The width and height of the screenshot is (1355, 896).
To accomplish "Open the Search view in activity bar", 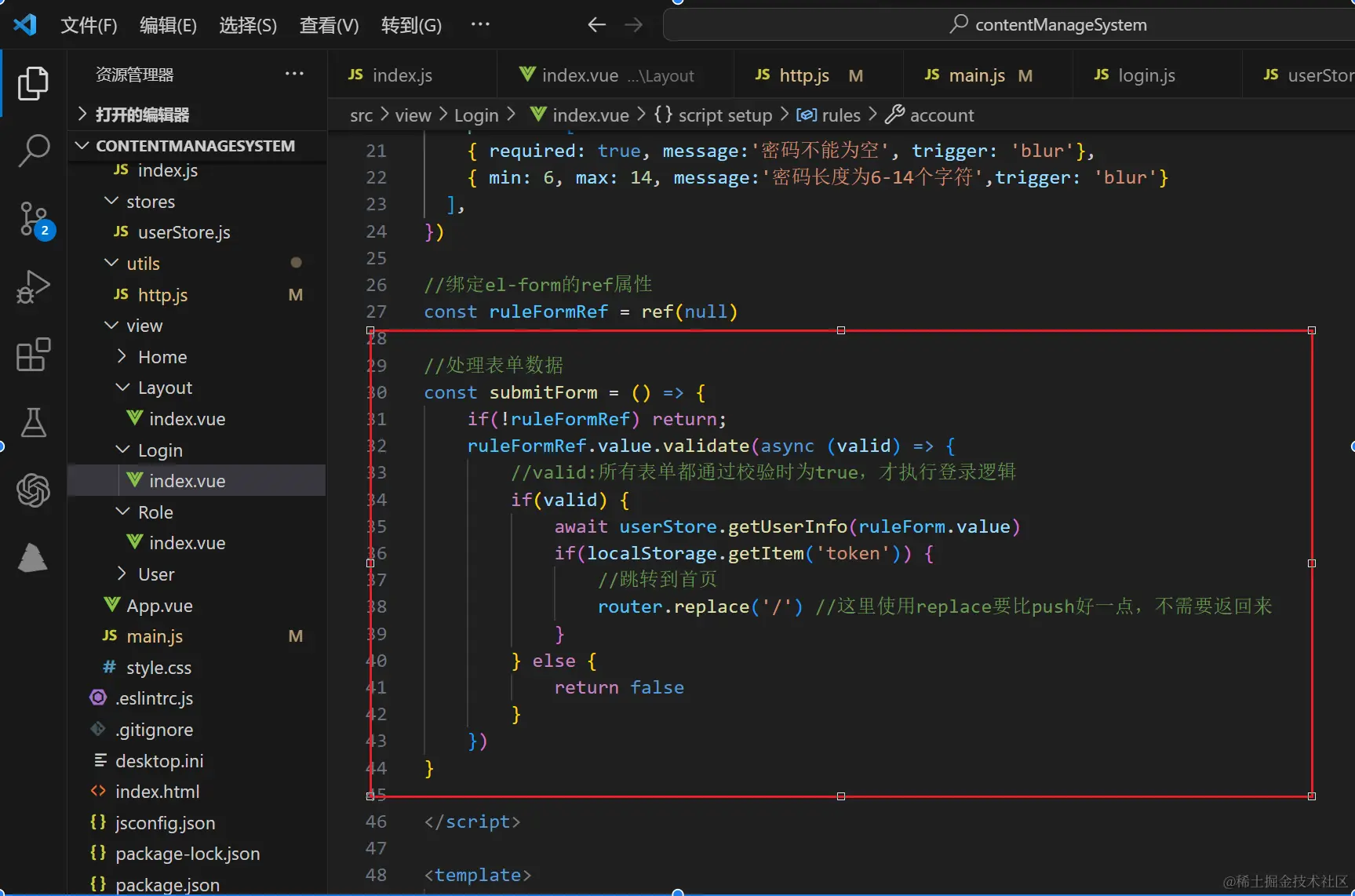I will (x=33, y=151).
